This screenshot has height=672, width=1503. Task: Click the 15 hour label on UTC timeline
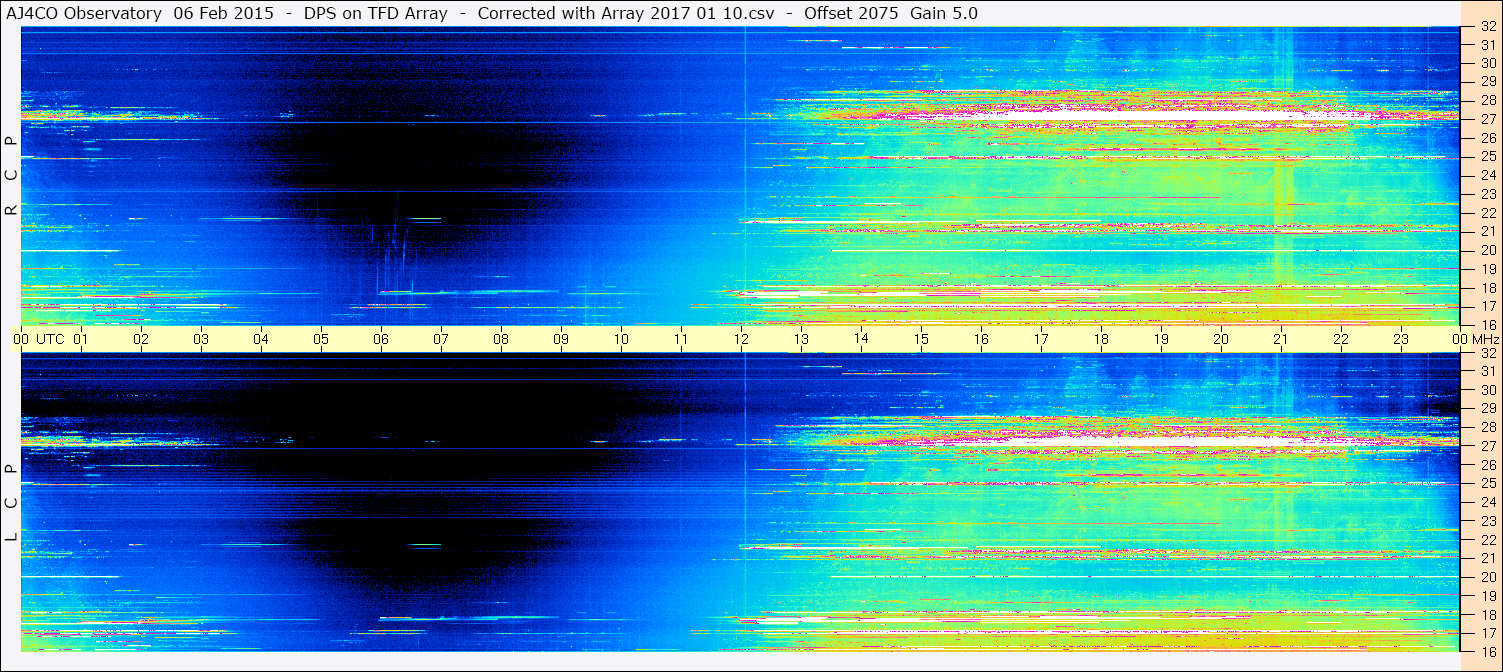tap(921, 339)
